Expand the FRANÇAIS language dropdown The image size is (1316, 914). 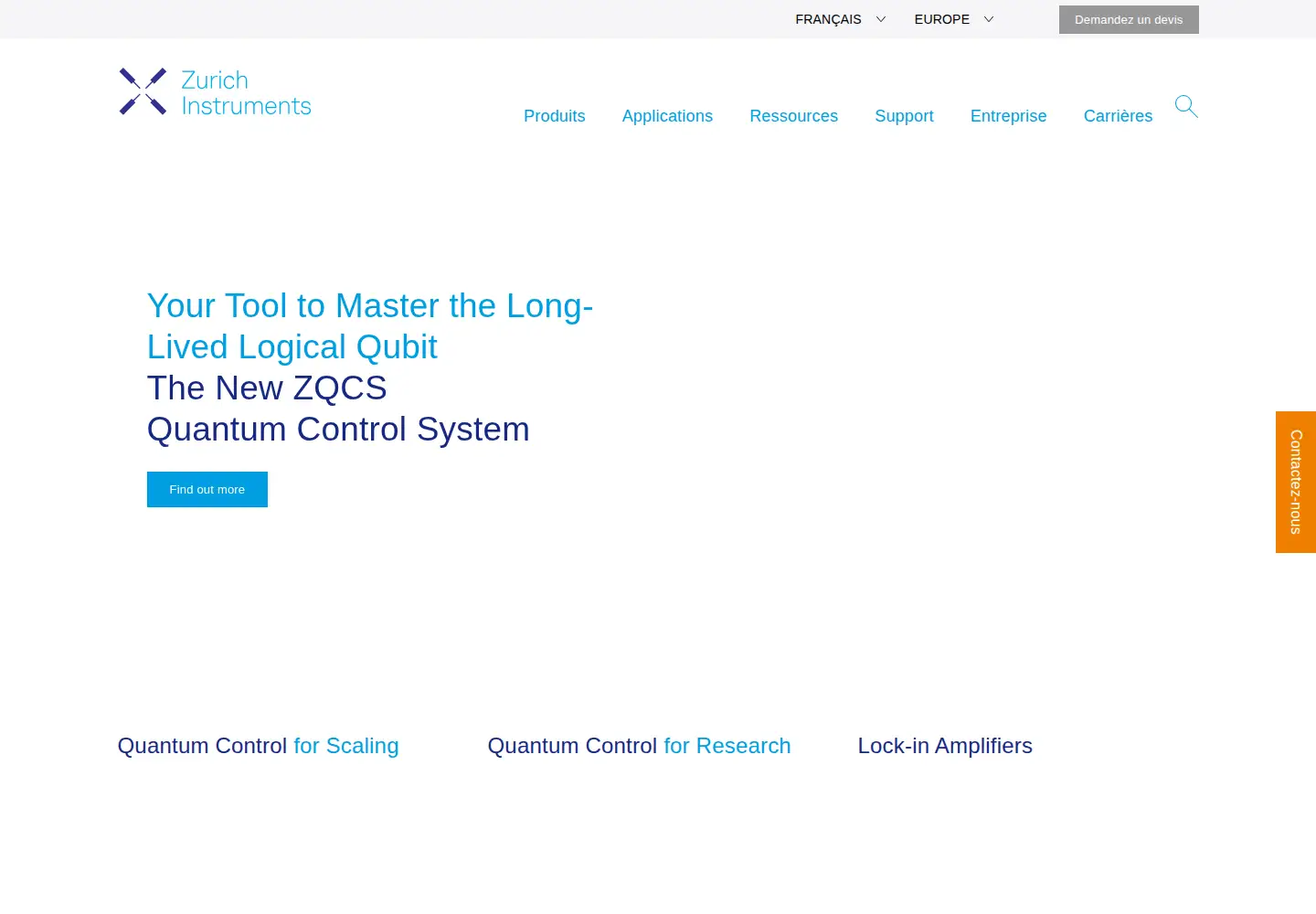point(840,19)
